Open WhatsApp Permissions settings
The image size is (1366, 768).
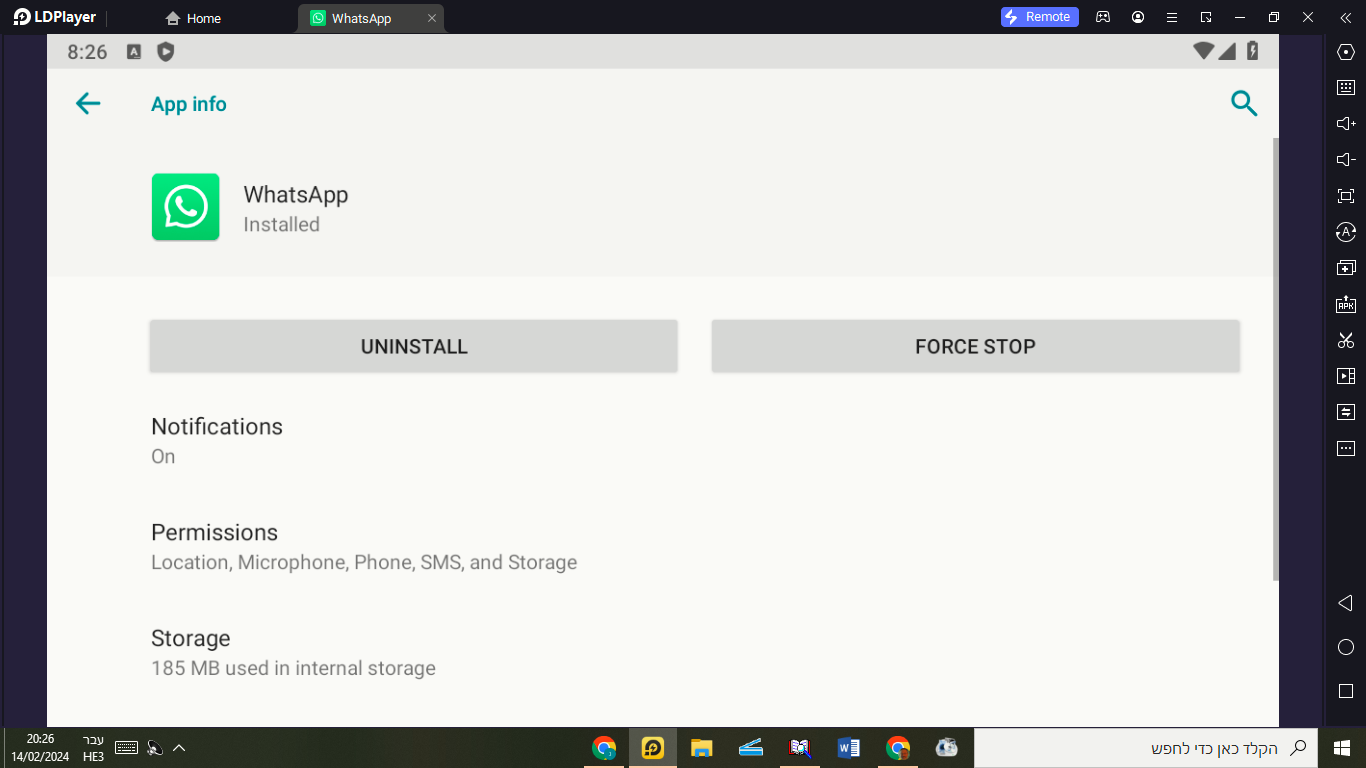tap(663, 547)
